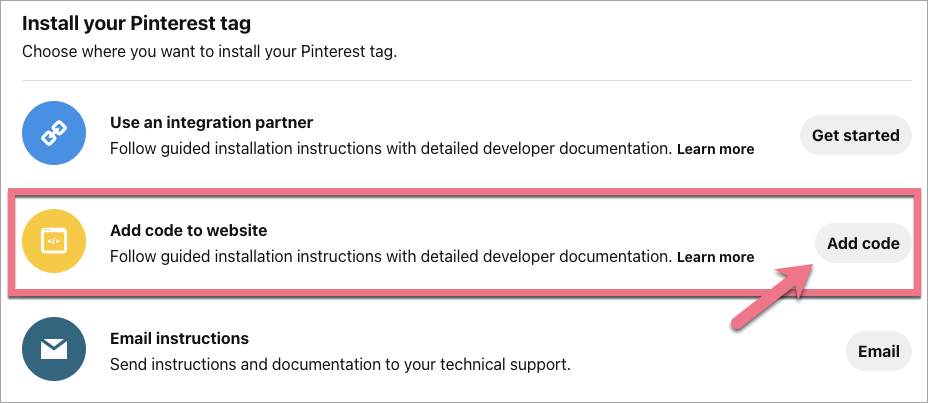Screen dimensions: 928x403
Task: Select the 'Use an integration partner' title
Action: [211, 122]
